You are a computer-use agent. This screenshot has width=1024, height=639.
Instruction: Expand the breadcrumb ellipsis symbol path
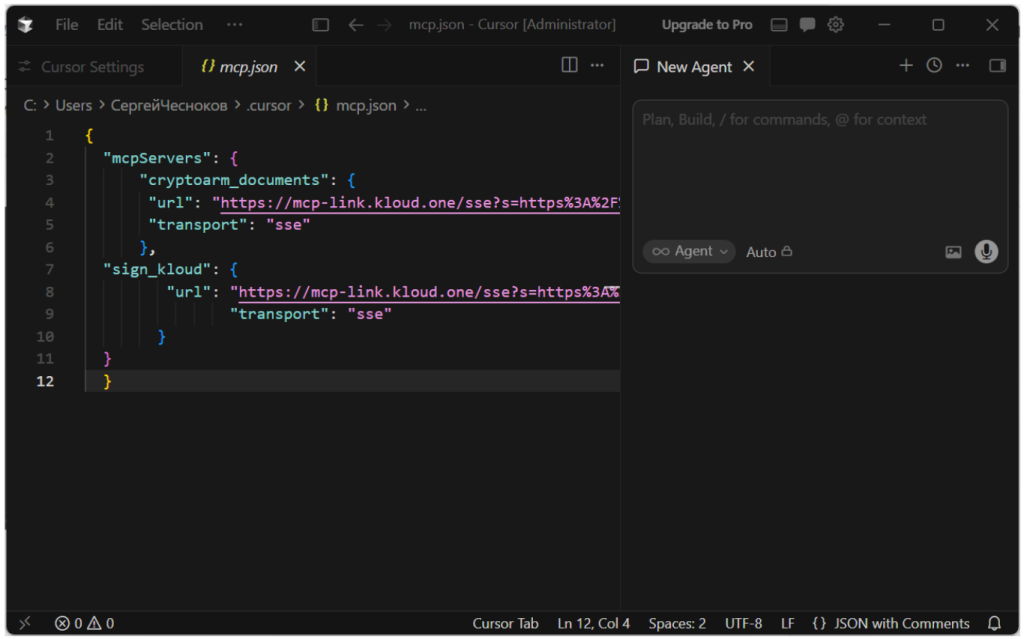[421, 105]
